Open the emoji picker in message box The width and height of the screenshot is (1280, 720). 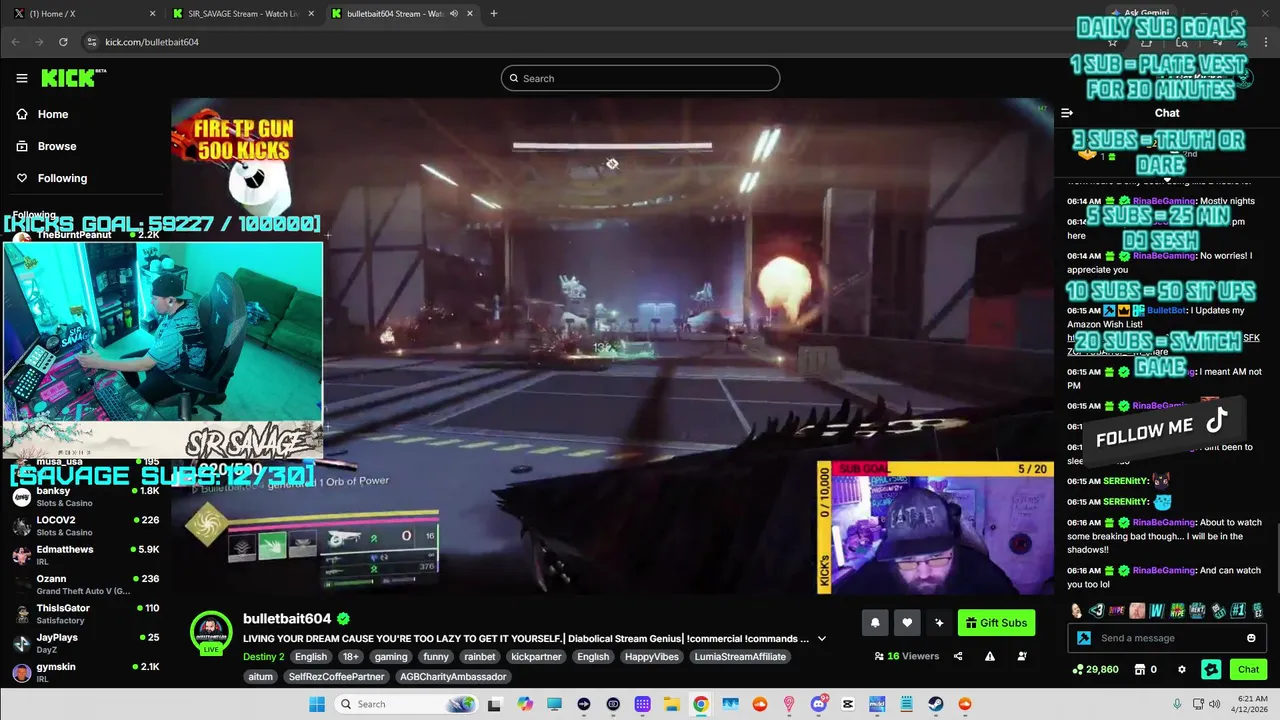[1251, 638]
